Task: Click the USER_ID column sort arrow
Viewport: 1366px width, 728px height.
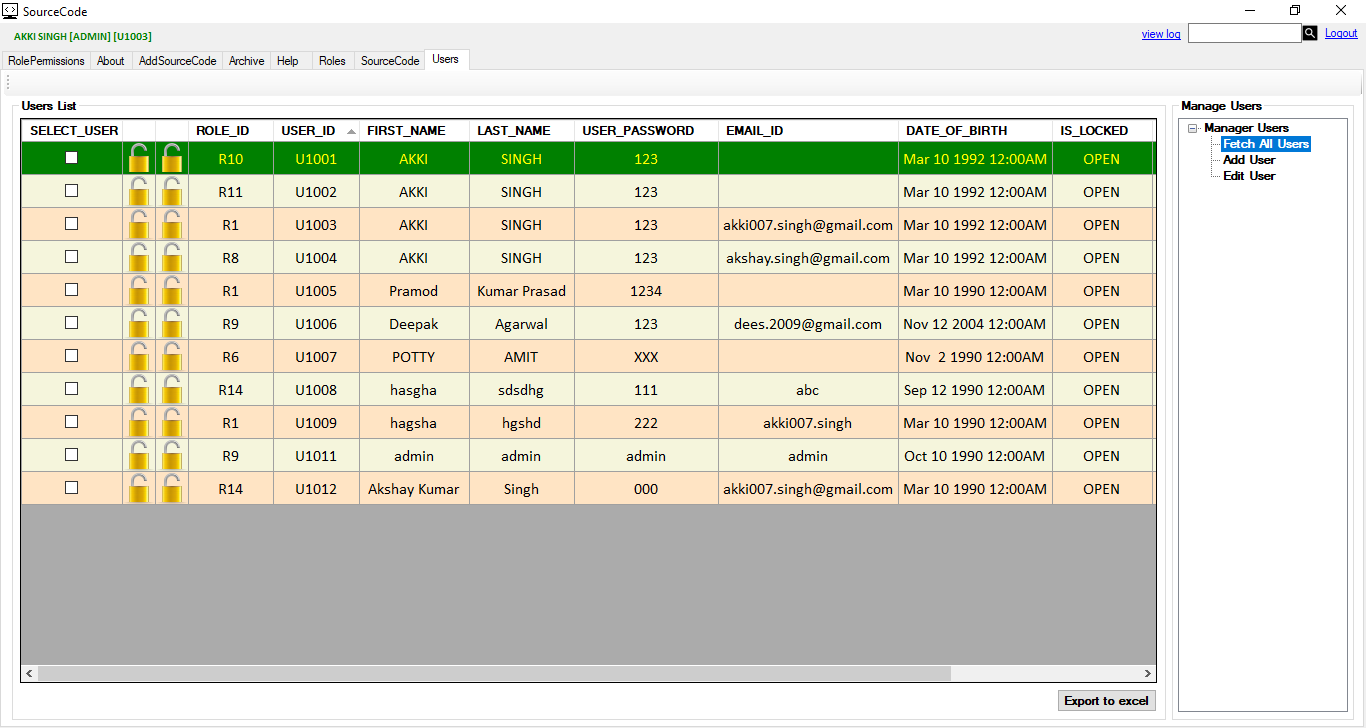Action: point(351,131)
